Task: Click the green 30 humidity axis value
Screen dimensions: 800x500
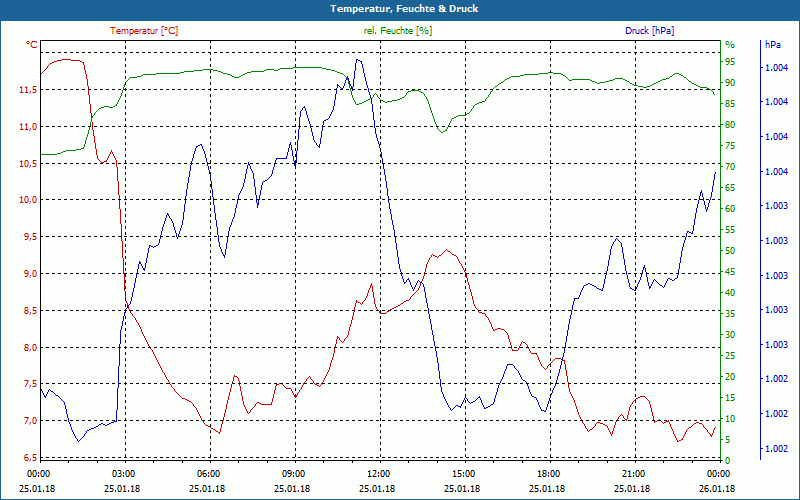Action: [x=730, y=335]
